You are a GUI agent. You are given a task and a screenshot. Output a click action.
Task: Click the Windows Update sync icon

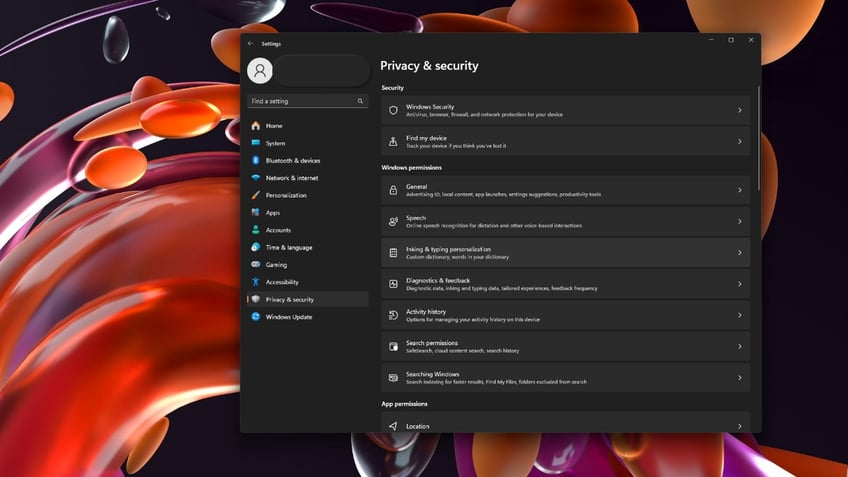(x=256, y=316)
